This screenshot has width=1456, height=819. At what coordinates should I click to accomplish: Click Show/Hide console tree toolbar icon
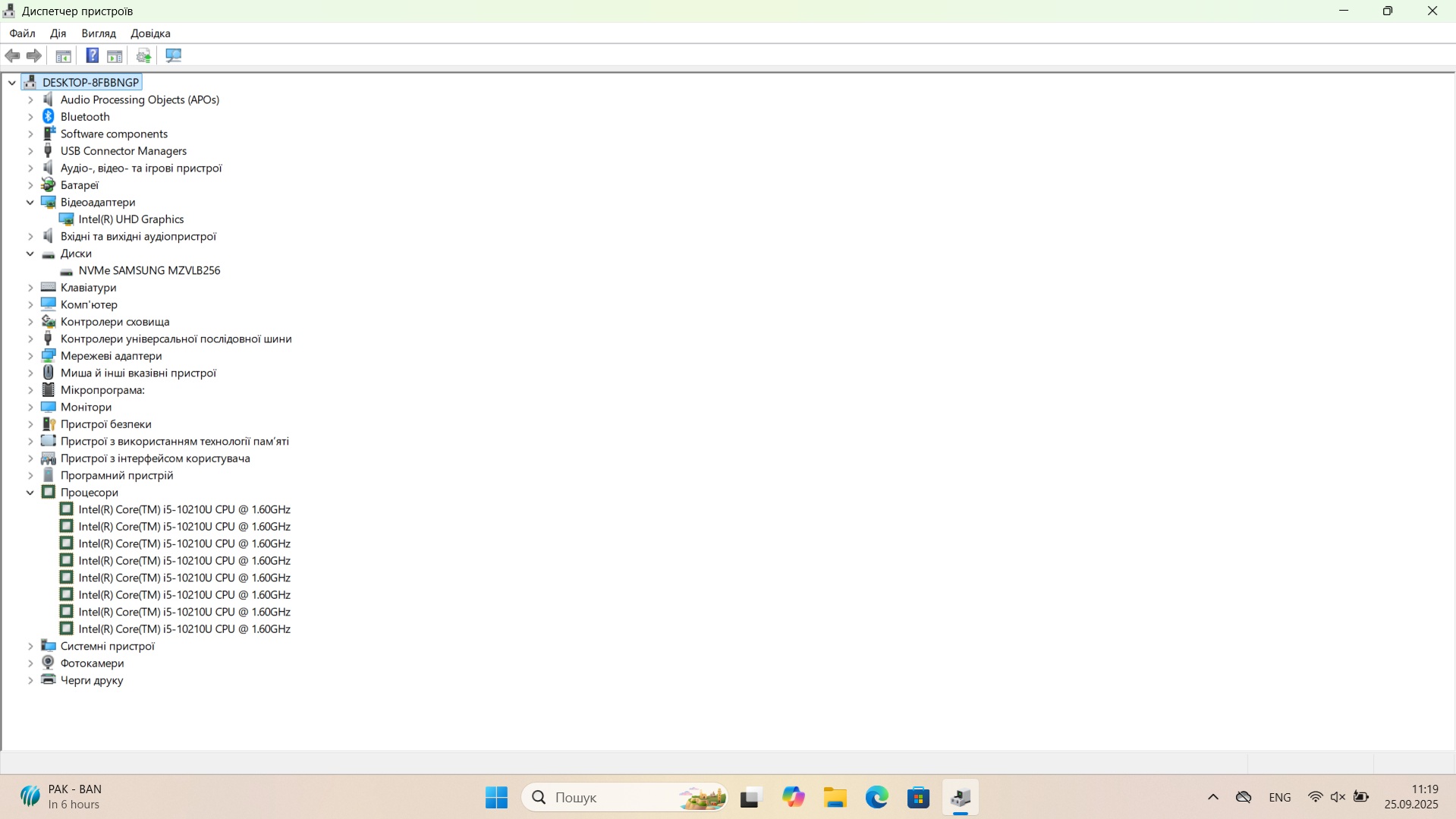tap(64, 55)
